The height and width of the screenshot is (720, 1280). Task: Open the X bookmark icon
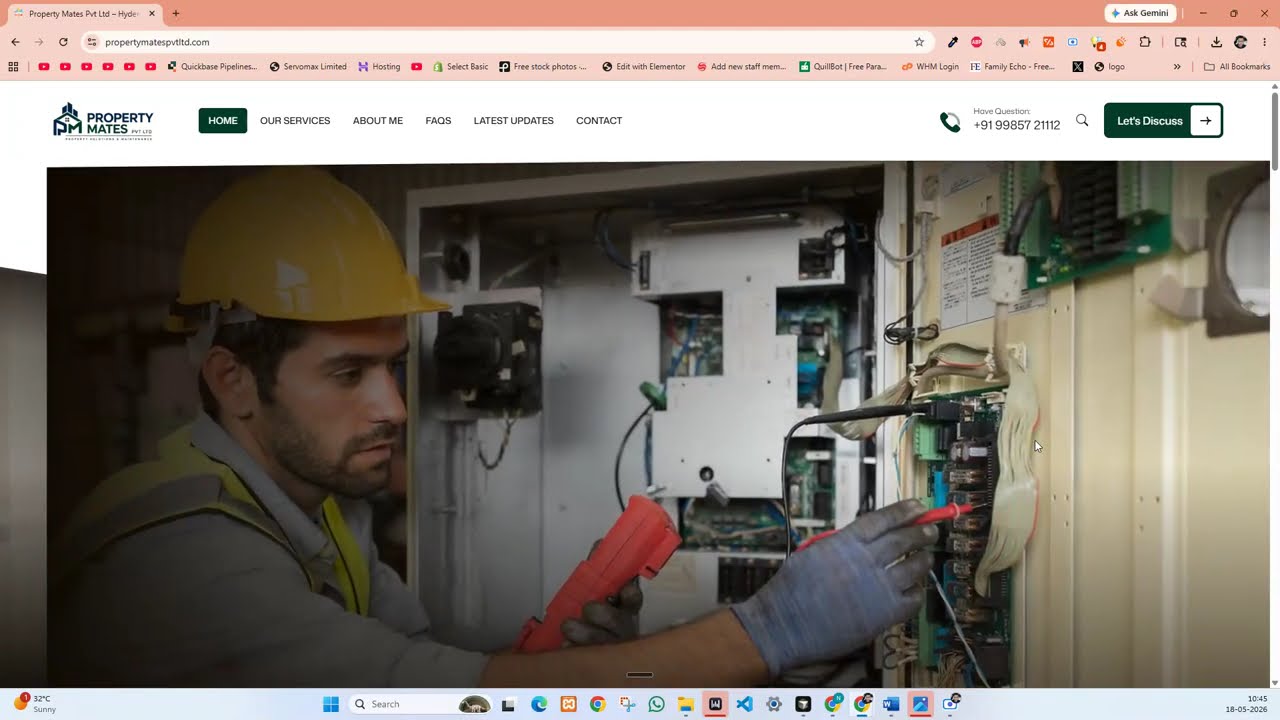(x=1077, y=67)
